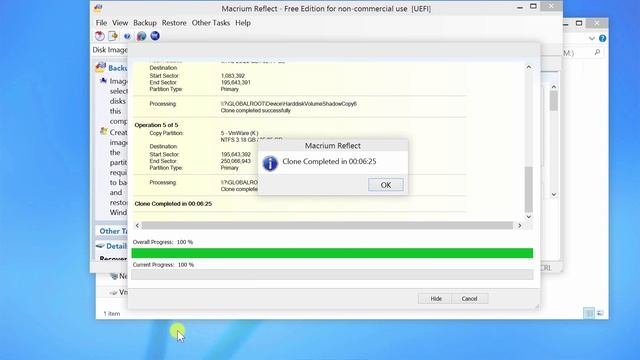The image size is (640, 360).
Task: Click the search magnifier in Explorer window
Action: 597,52
